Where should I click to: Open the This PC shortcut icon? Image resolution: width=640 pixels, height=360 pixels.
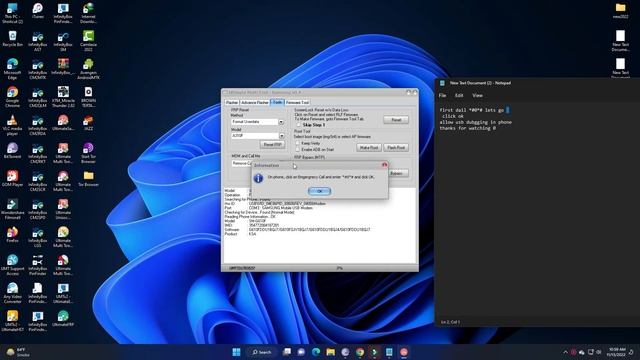pos(12,13)
